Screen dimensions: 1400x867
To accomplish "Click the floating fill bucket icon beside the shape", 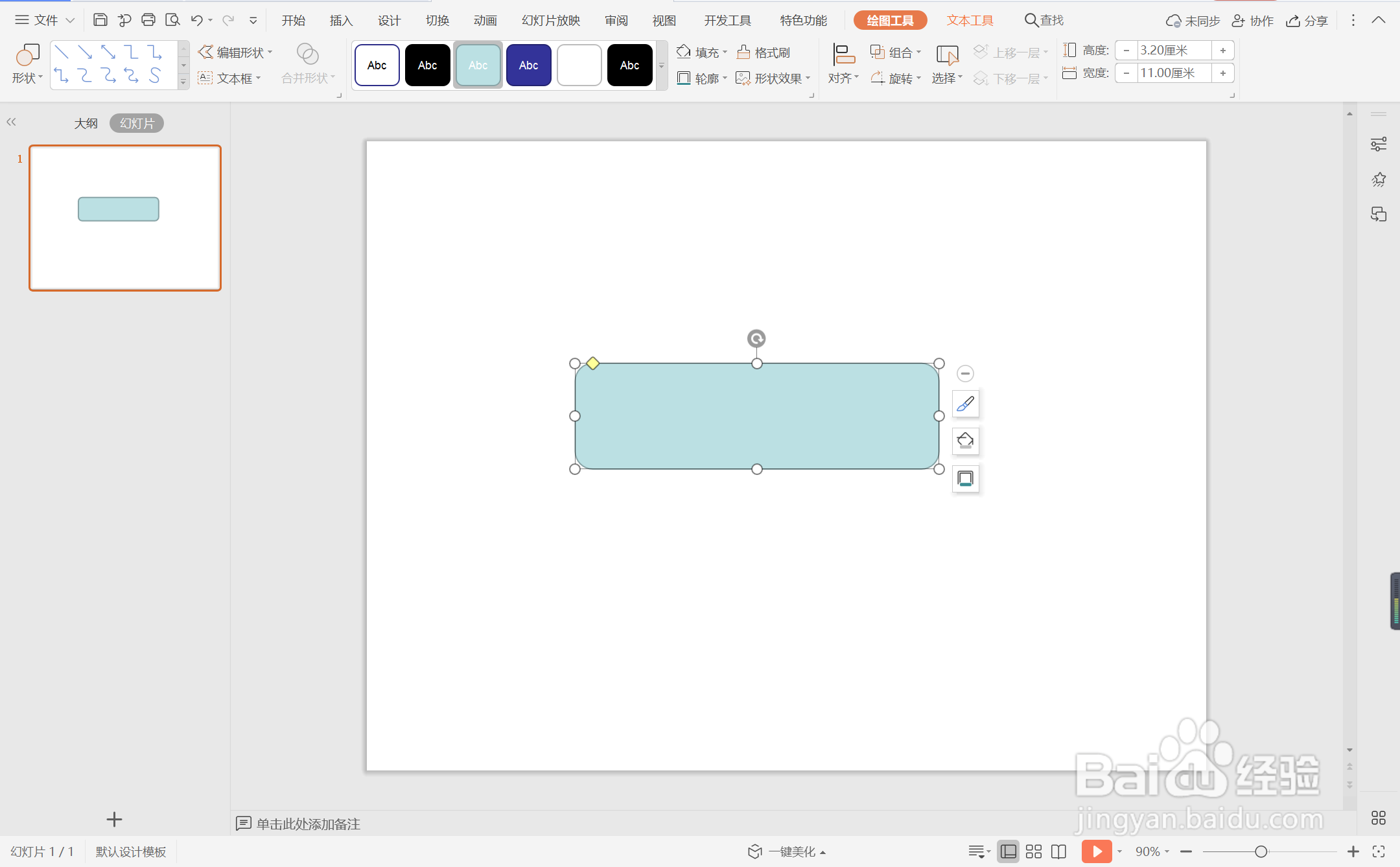I will click(965, 441).
